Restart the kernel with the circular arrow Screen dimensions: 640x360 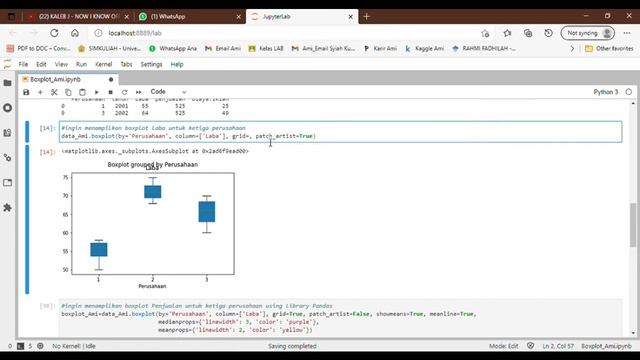point(124,92)
